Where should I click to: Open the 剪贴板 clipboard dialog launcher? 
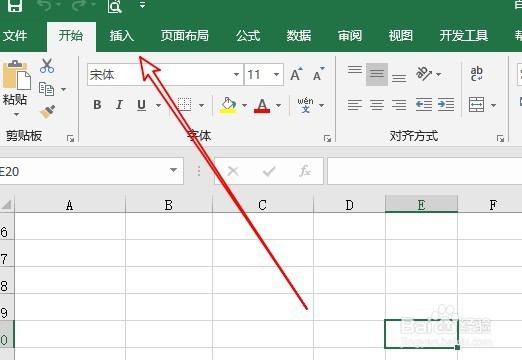pos(70,138)
